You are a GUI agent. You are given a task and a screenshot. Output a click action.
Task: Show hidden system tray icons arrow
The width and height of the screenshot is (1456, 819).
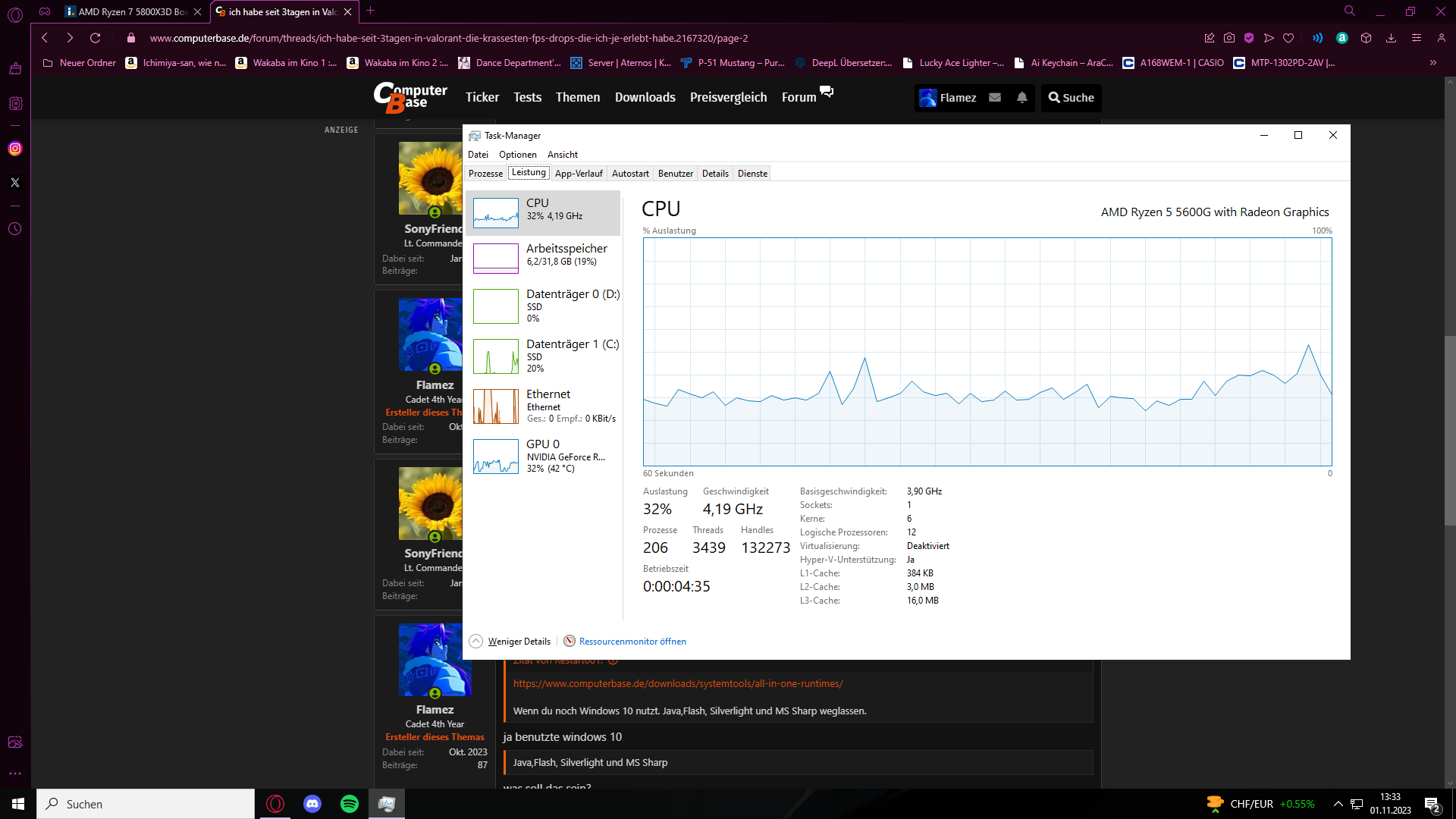(x=1338, y=804)
